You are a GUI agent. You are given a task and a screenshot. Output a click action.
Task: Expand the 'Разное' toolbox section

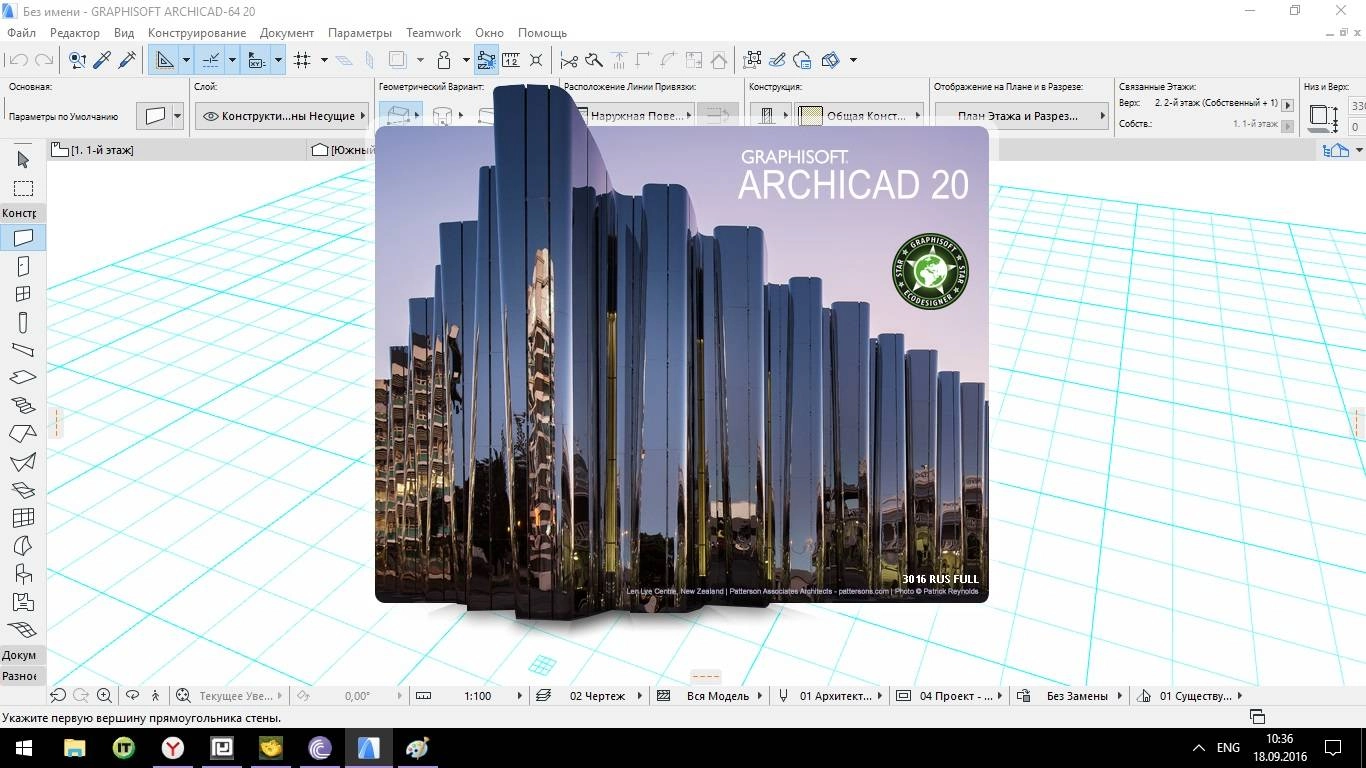coord(20,676)
